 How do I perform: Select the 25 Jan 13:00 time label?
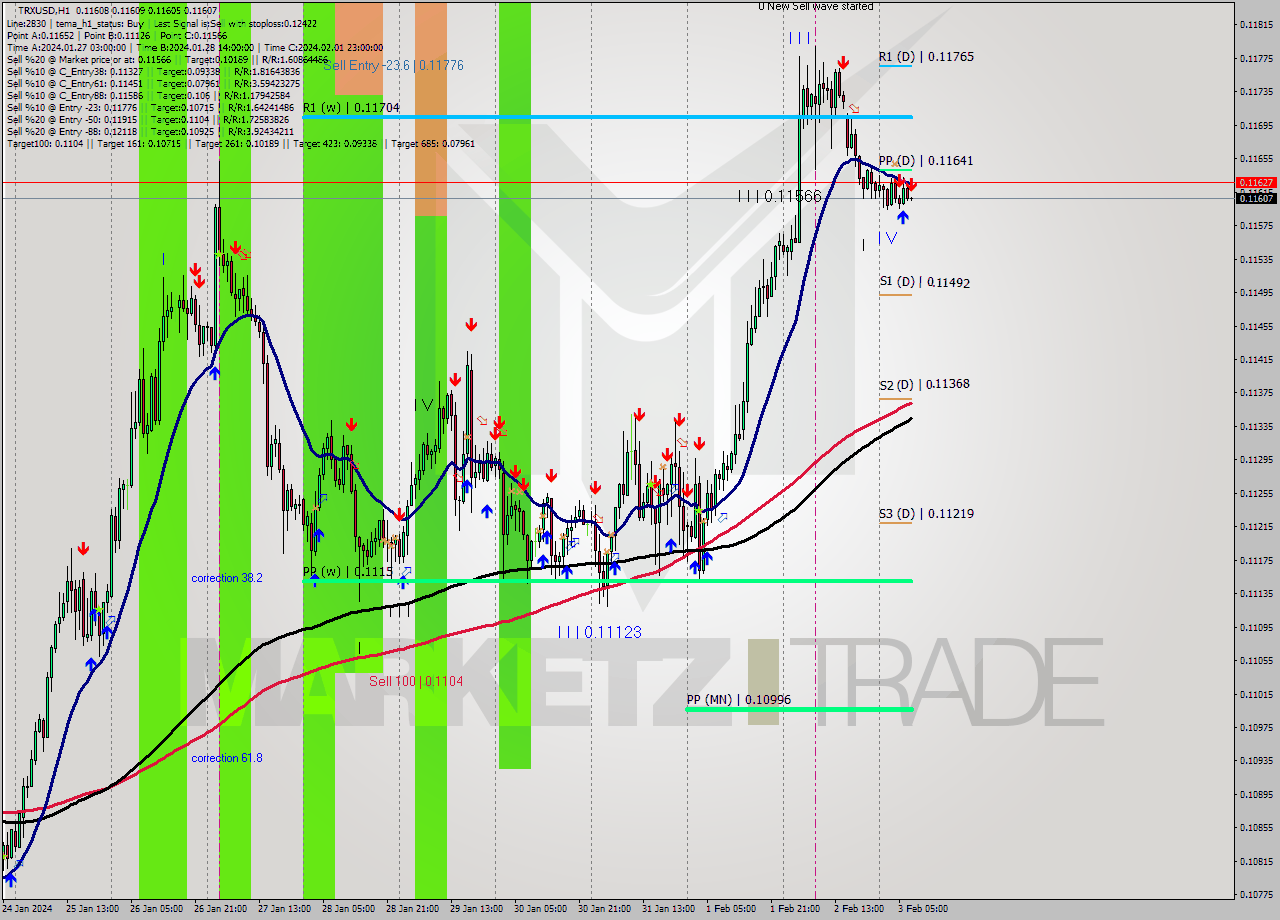[x=91, y=909]
